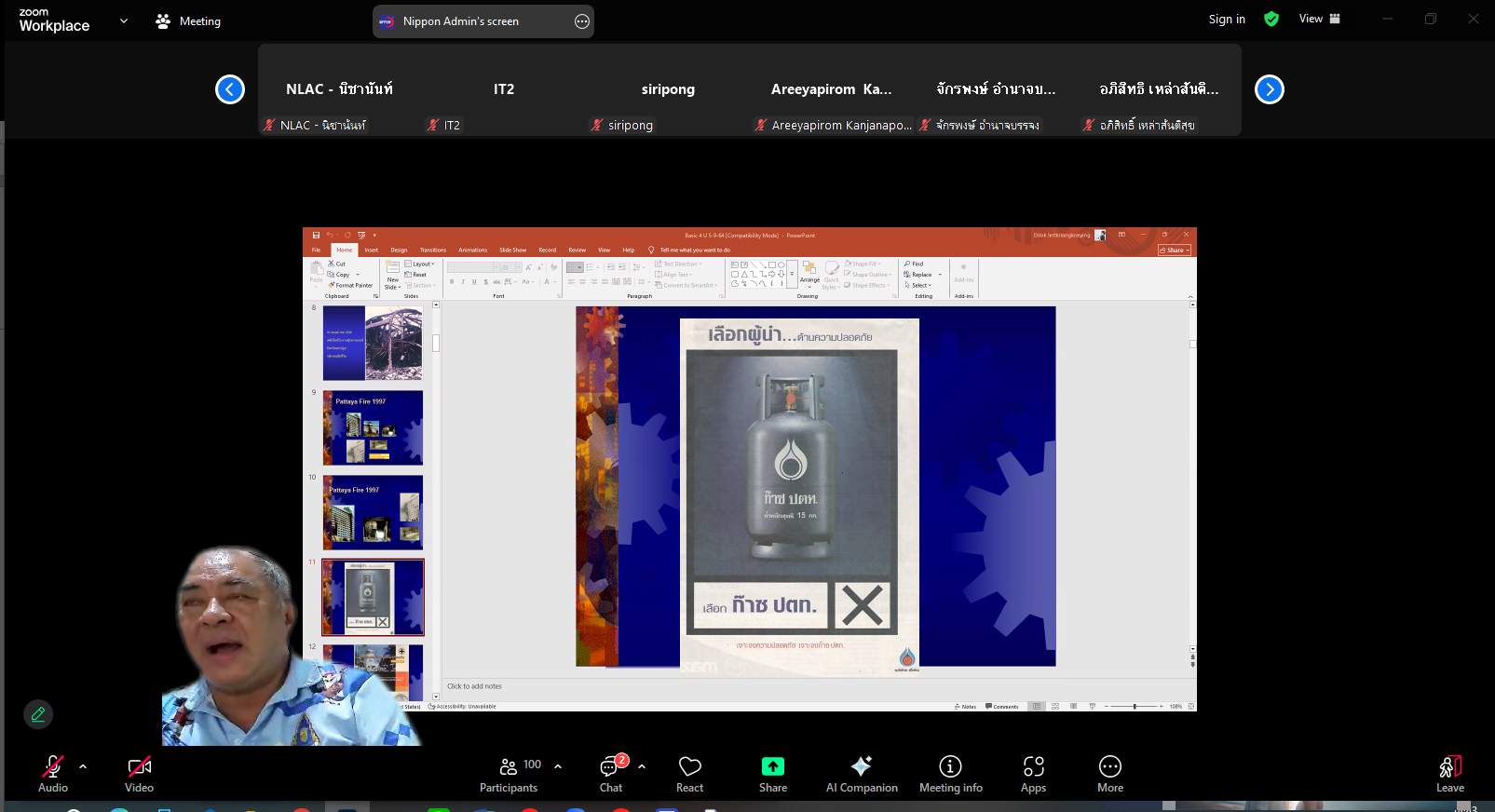Toggle Bold formatting in Font group
The width and height of the screenshot is (1495, 812).
[452, 281]
